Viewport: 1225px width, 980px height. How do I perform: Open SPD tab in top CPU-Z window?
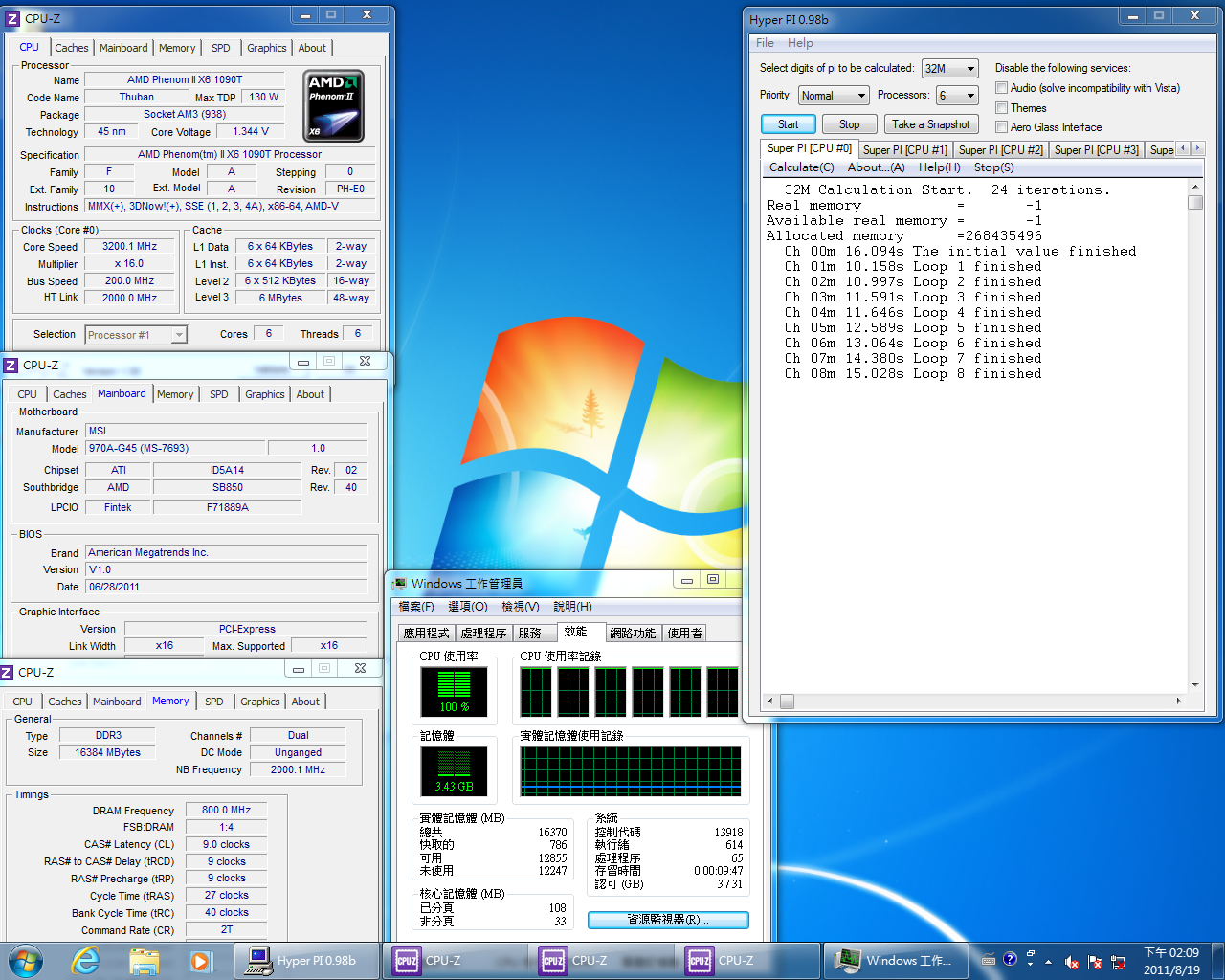(x=221, y=48)
